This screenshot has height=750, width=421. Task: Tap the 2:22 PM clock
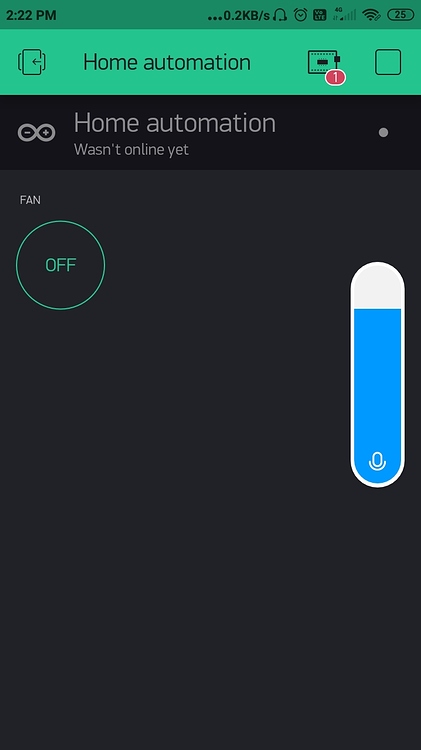(x=31, y=15)
